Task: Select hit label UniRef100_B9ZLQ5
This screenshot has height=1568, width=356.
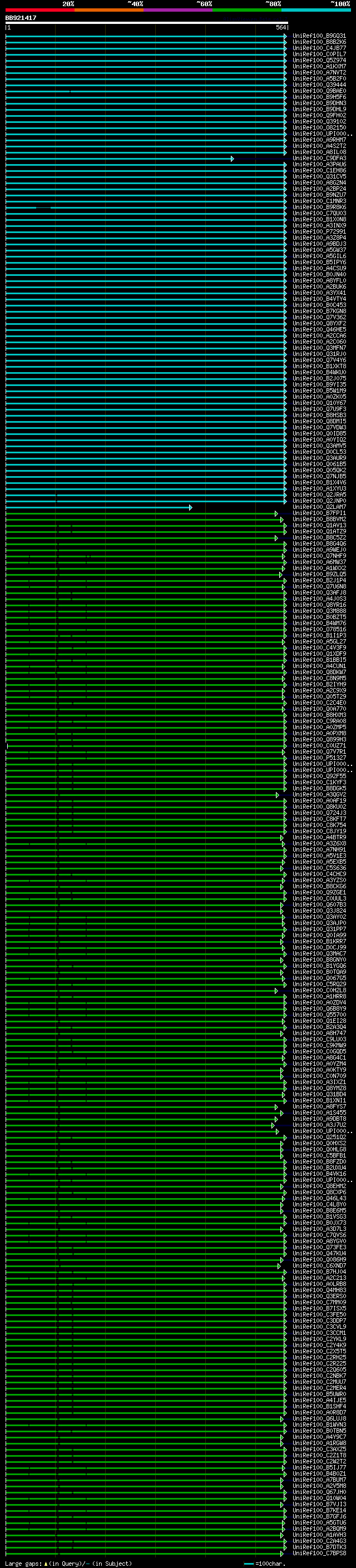Action: coord(319,575)
